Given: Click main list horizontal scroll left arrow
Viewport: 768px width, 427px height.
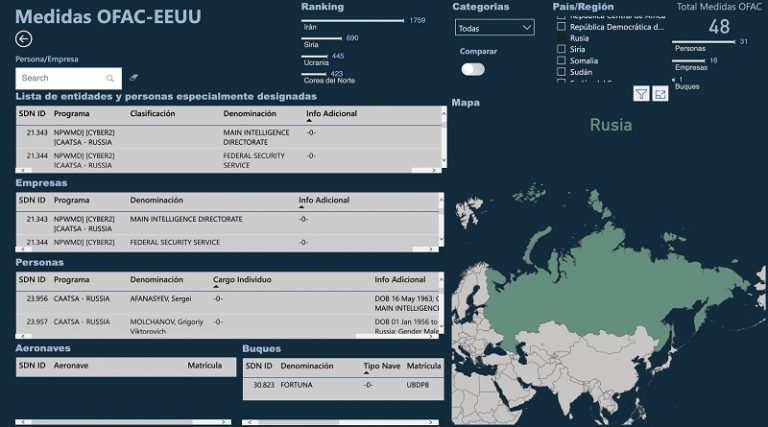Looking at the screenshot, I should coord(23,170).
